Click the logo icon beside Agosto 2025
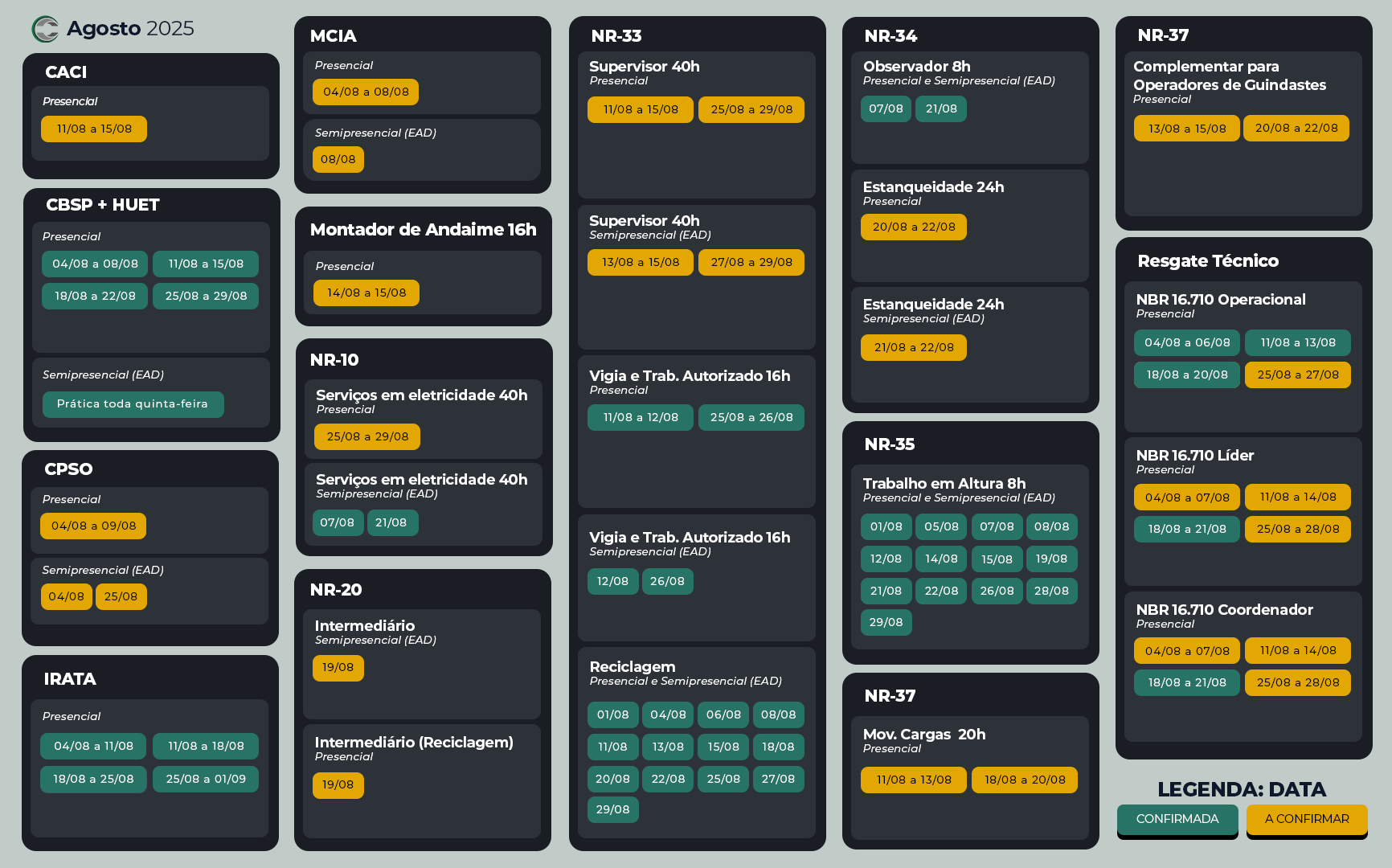 pyautogui.click(x=45, y=29)
